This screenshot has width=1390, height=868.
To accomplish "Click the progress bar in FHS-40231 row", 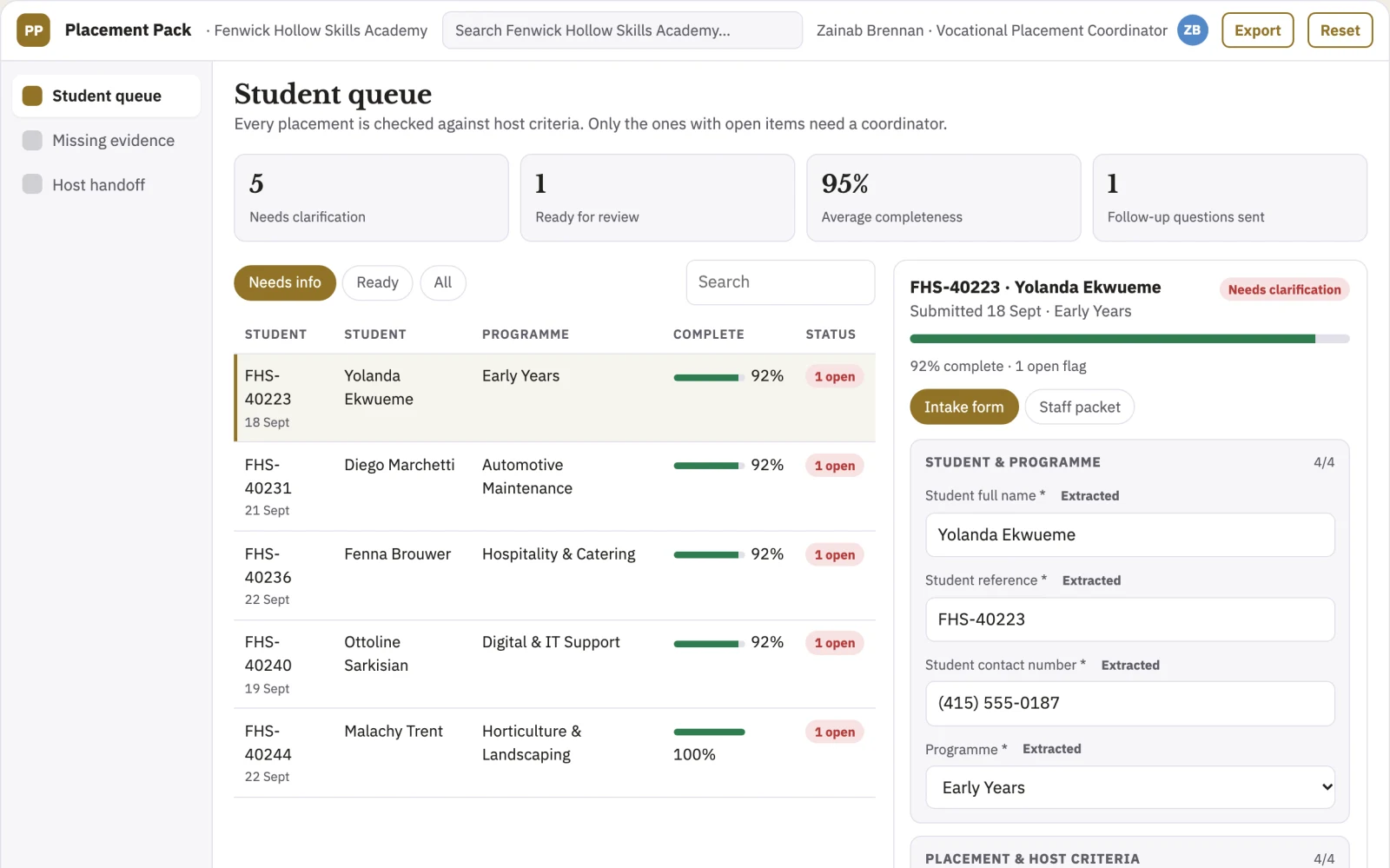I will pyautogui.click(x=709, y=466).
